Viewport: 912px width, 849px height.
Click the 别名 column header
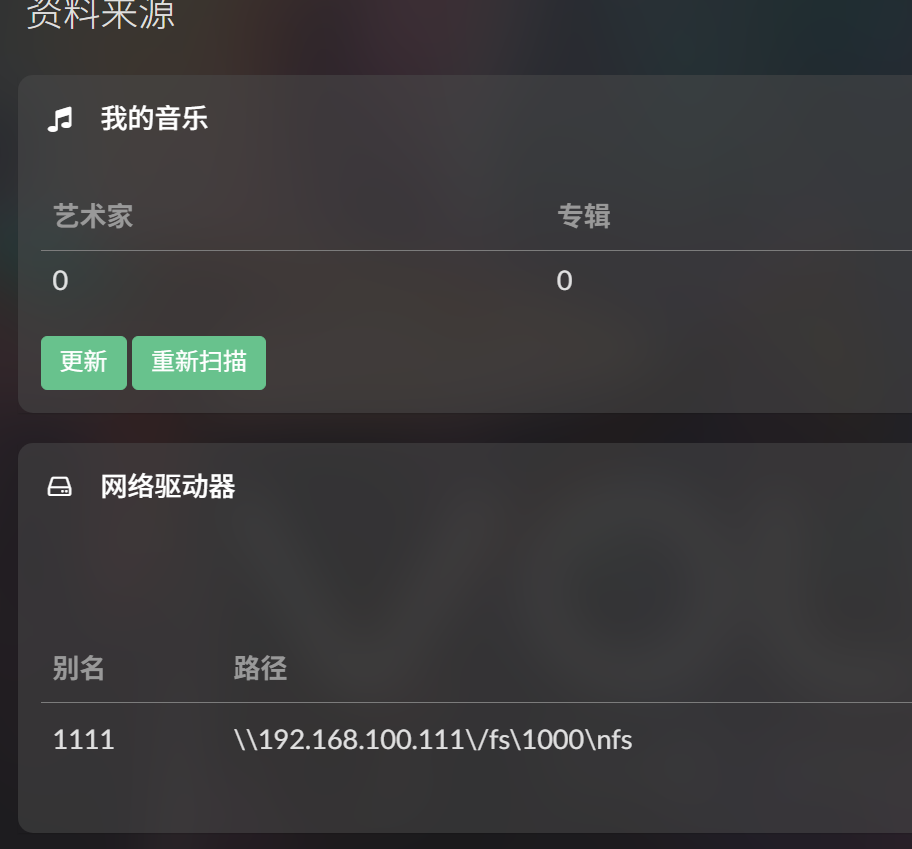79,668
